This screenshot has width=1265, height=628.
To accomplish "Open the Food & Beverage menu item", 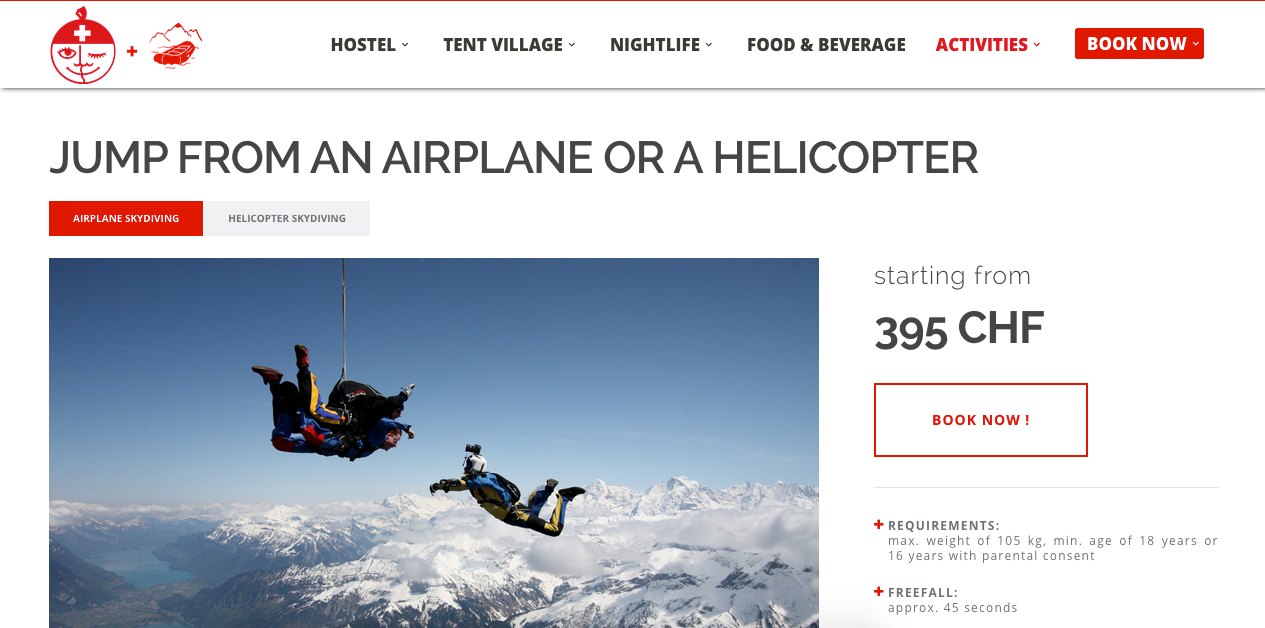I will (x=826, y=44).
